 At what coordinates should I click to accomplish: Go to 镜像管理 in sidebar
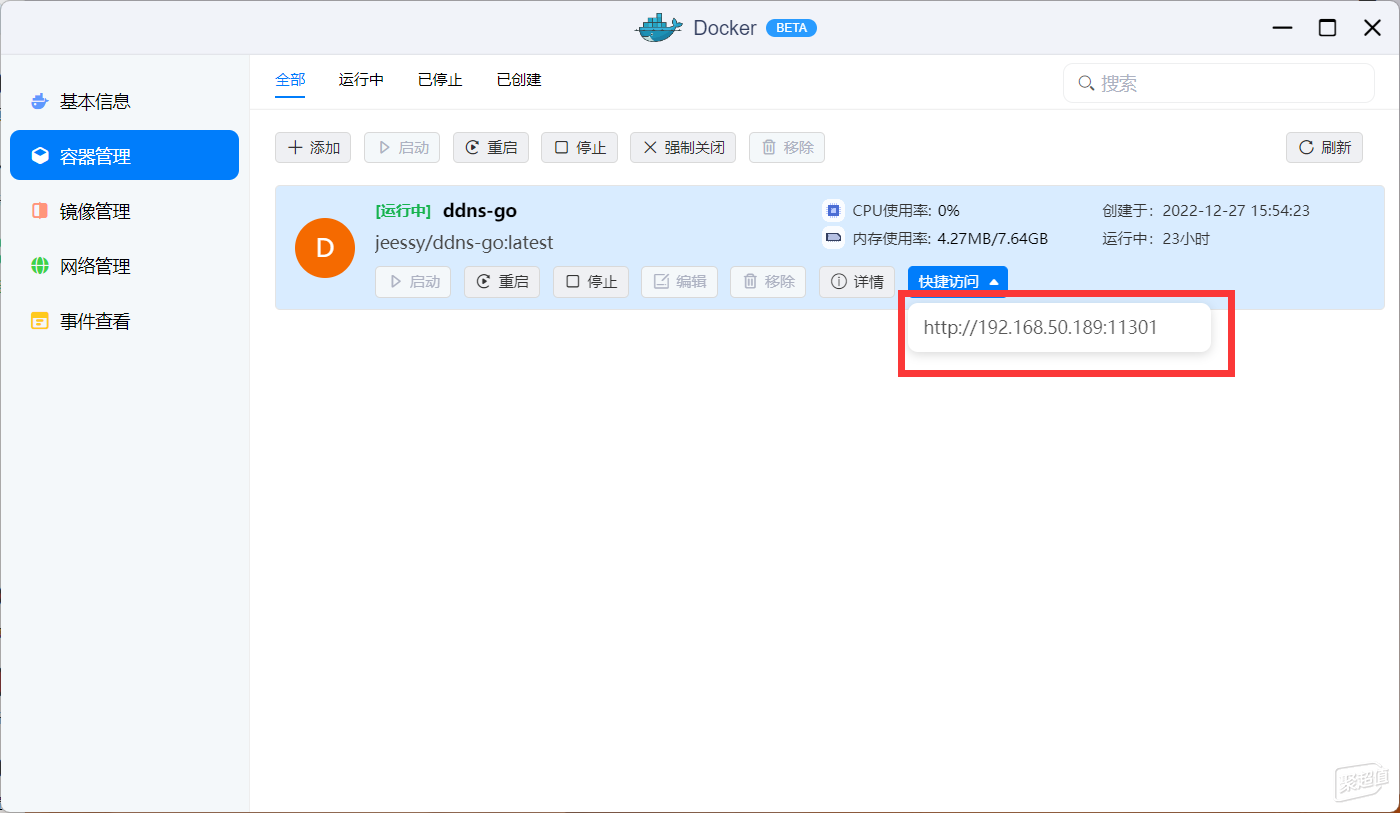pyautogui.click(x=124, y=211)
